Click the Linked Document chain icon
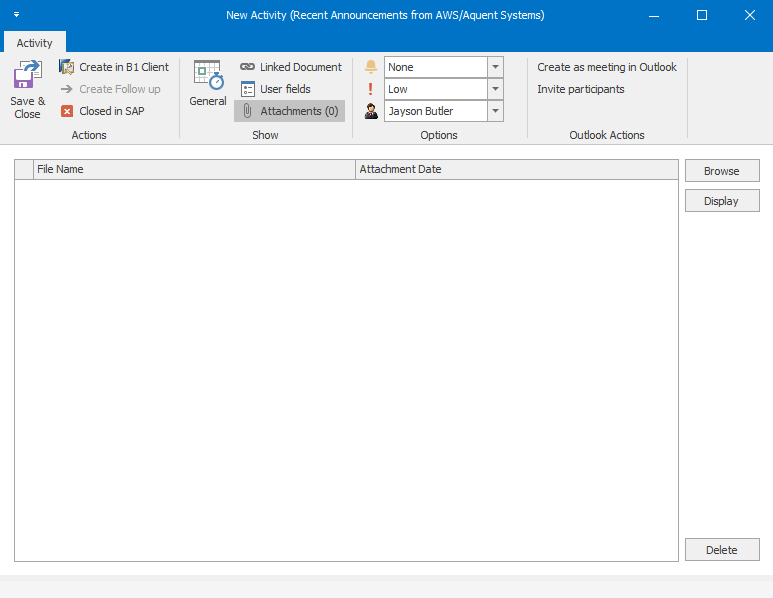The image size is (773, 598). [x=247, y=67]
